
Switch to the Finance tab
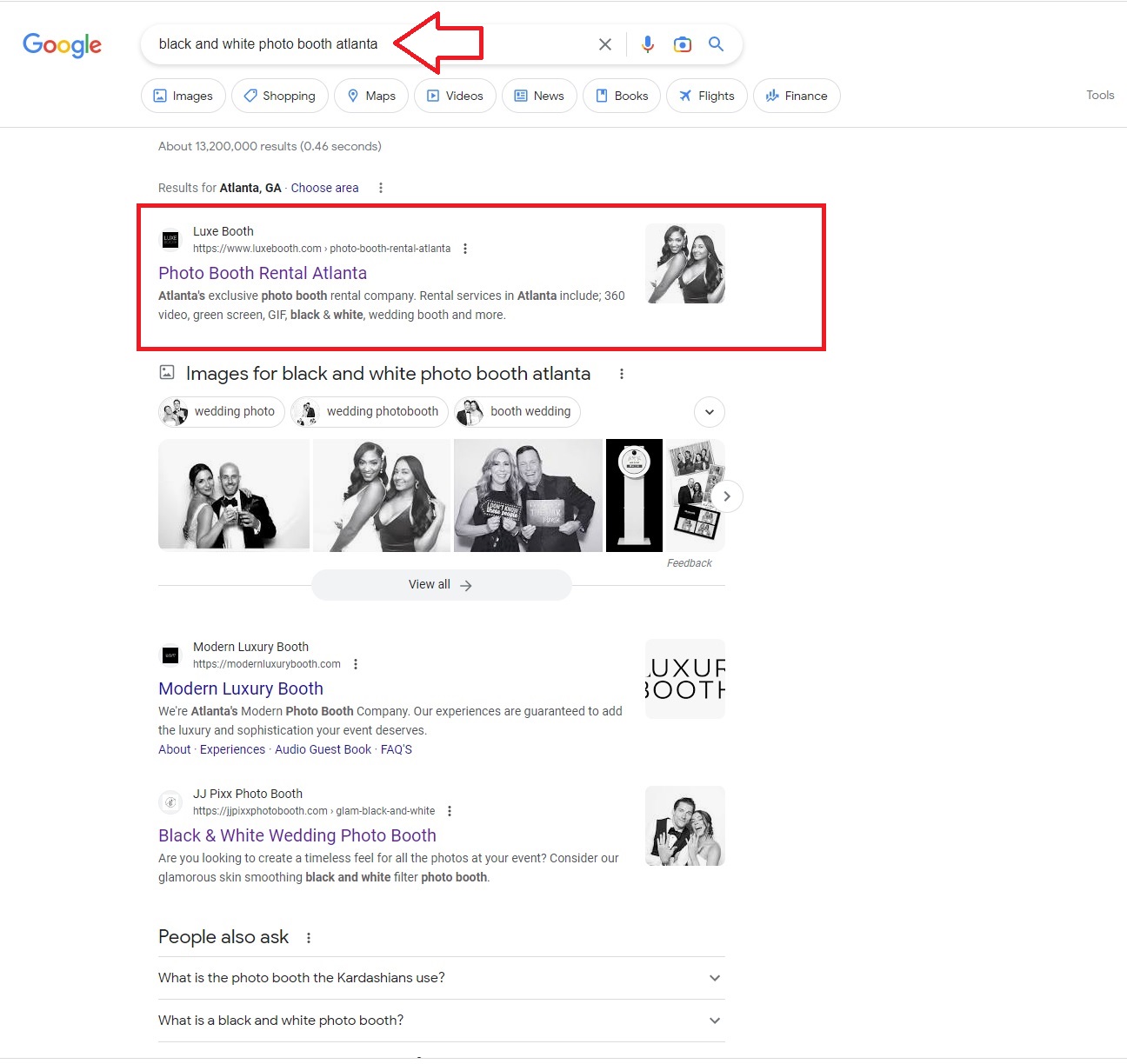point(797,96)
